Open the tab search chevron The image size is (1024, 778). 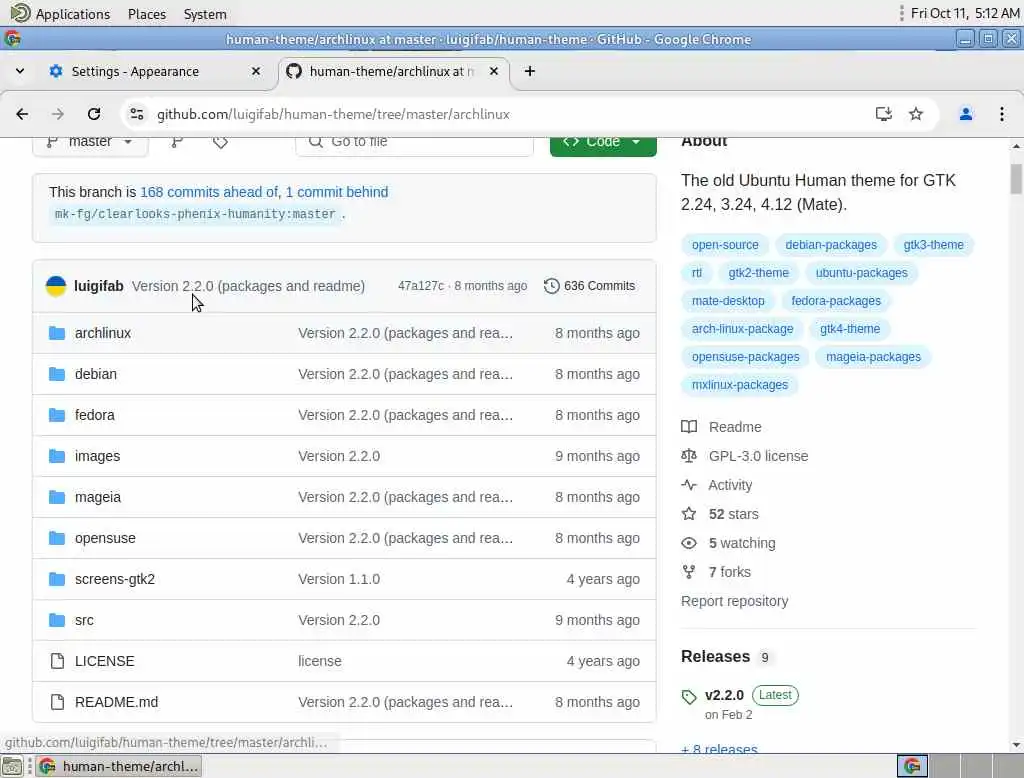(x=20, y=71)
